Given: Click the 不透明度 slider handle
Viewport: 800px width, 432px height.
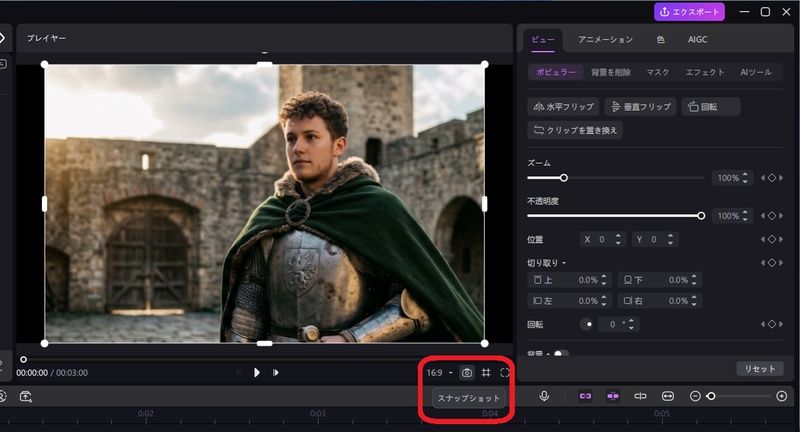Looking at the screenshot, I should 701,216.
